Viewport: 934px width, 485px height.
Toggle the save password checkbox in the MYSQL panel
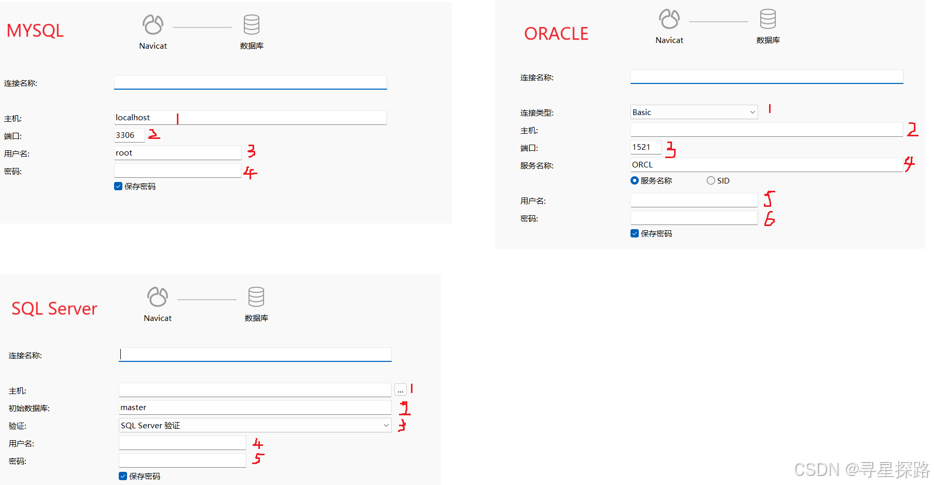[118, 186]
